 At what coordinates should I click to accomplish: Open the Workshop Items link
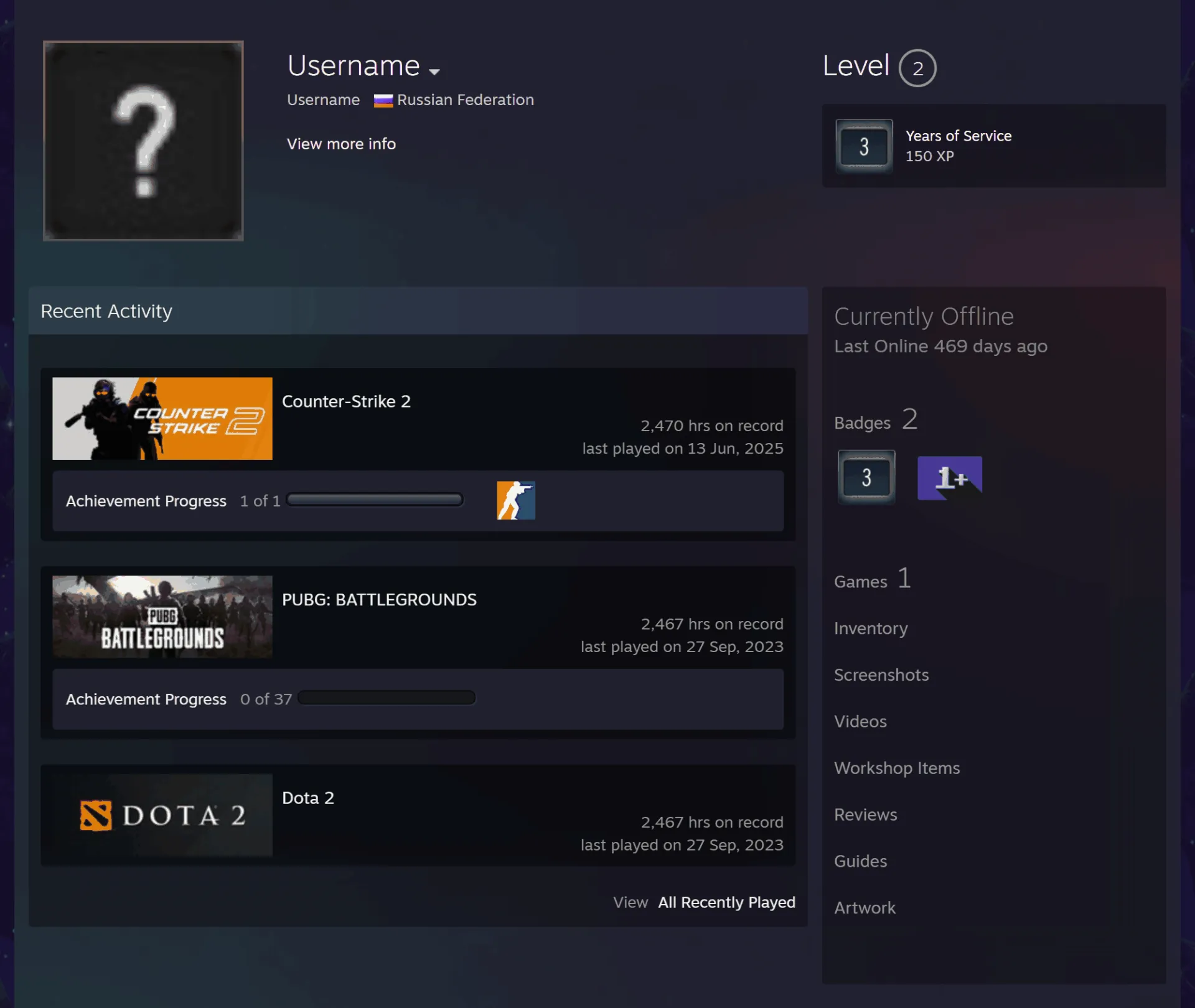(897, 768)
